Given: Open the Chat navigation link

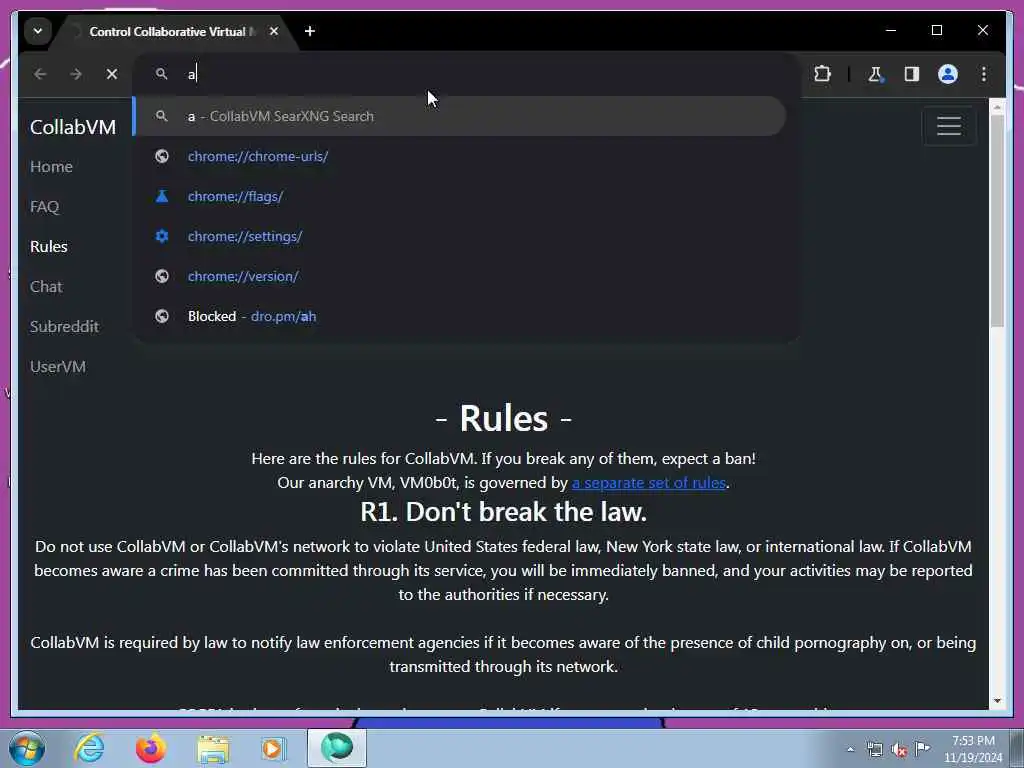Looking at the screenshot, I should tap(46, 286).
